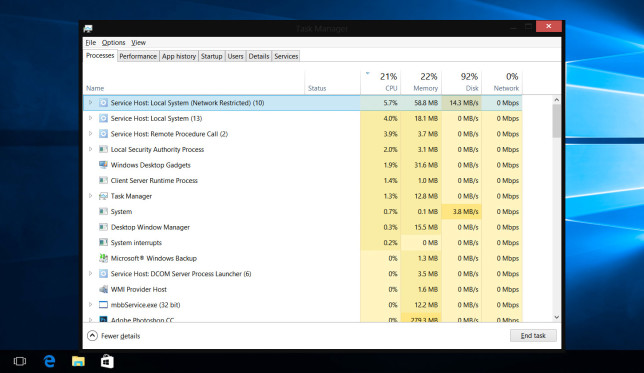Open File Explorer from the taskbar

point(78,361)
